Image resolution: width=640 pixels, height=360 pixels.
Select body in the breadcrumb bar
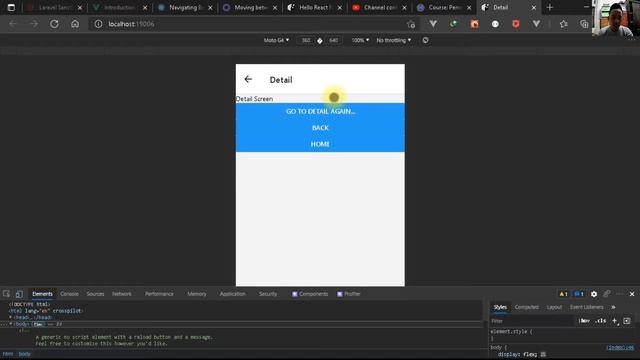pyautogui.click(x=24, y=354)
